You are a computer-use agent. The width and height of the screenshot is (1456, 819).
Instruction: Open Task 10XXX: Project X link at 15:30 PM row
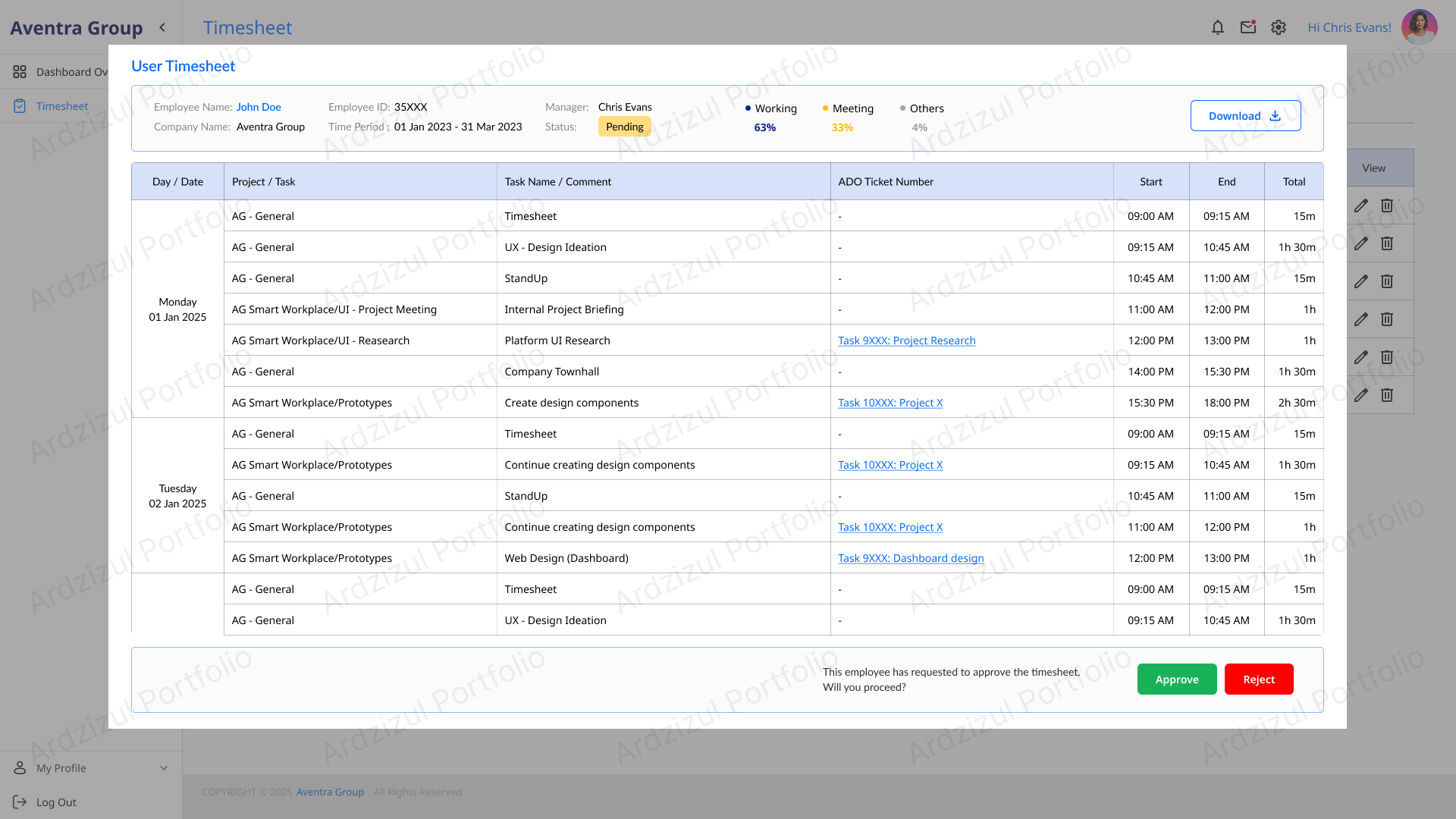coord(890,403)
